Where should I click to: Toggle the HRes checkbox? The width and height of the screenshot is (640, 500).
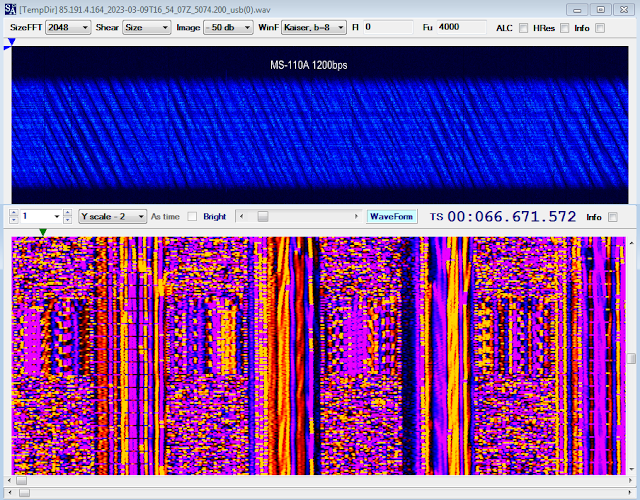(564, 28)
